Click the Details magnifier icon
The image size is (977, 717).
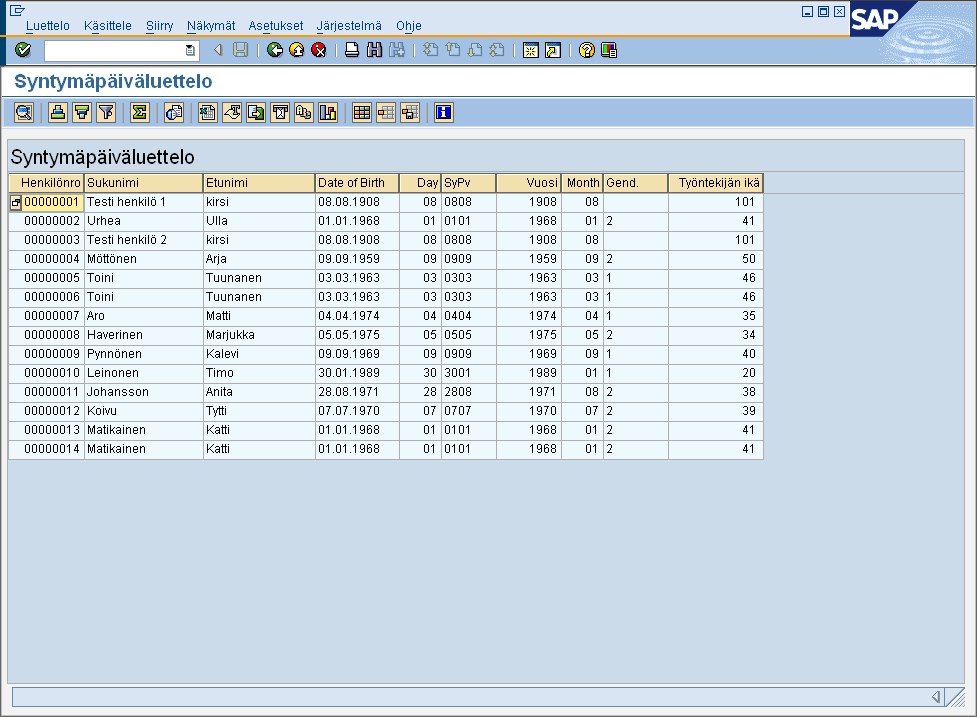[x=24, y=113]
